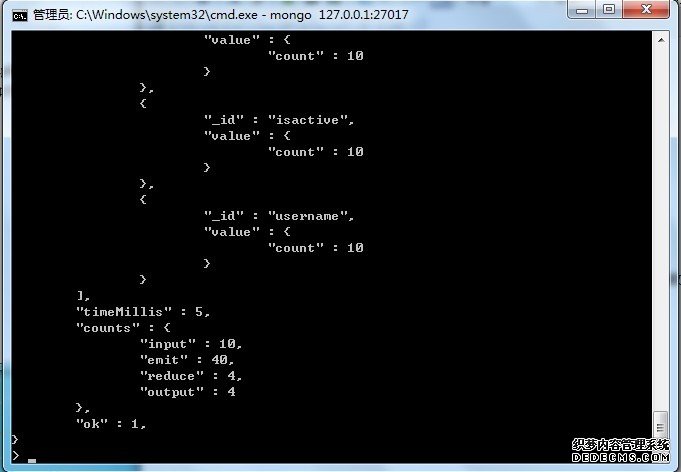Viewport: 681px width, 472px height.
Task: Click the "isactive" _id line
Action: tap(279, 120)
